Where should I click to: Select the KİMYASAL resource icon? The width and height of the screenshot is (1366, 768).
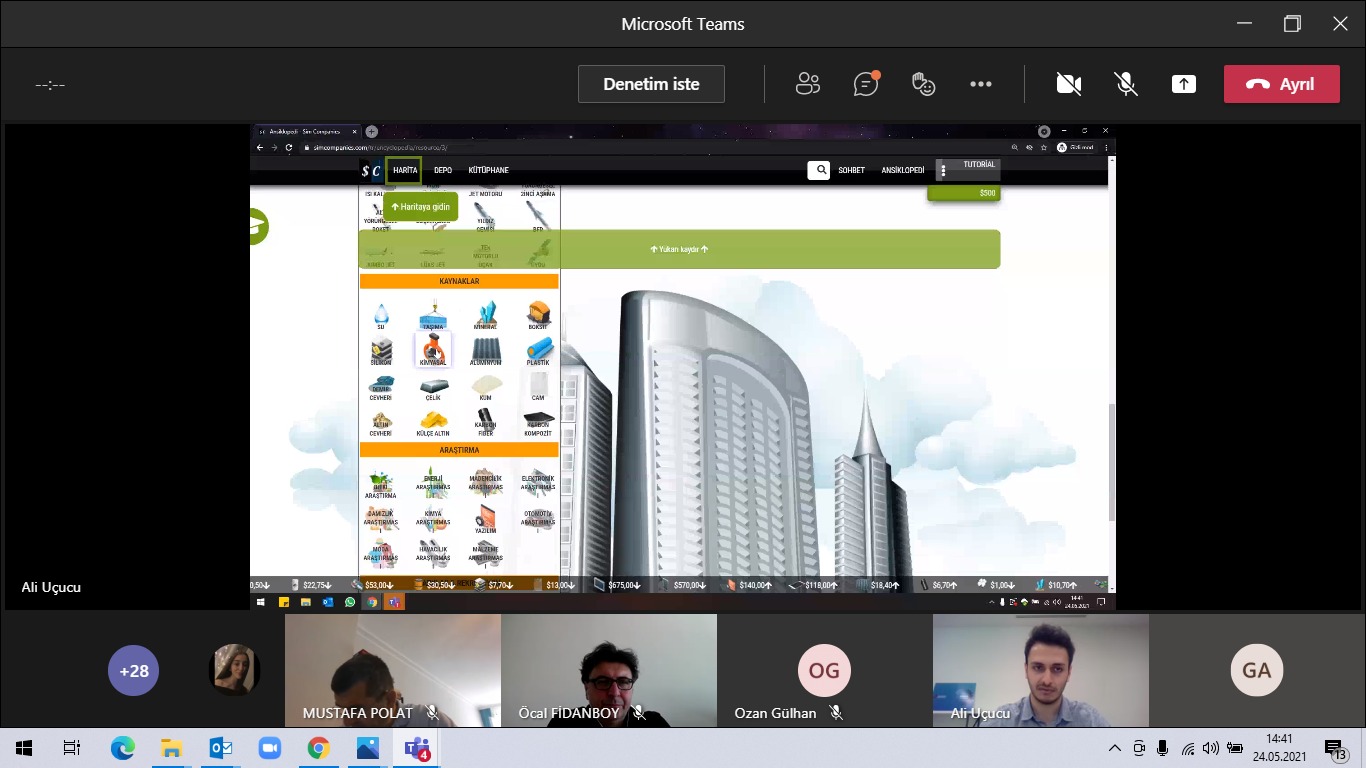coord(433,350)
